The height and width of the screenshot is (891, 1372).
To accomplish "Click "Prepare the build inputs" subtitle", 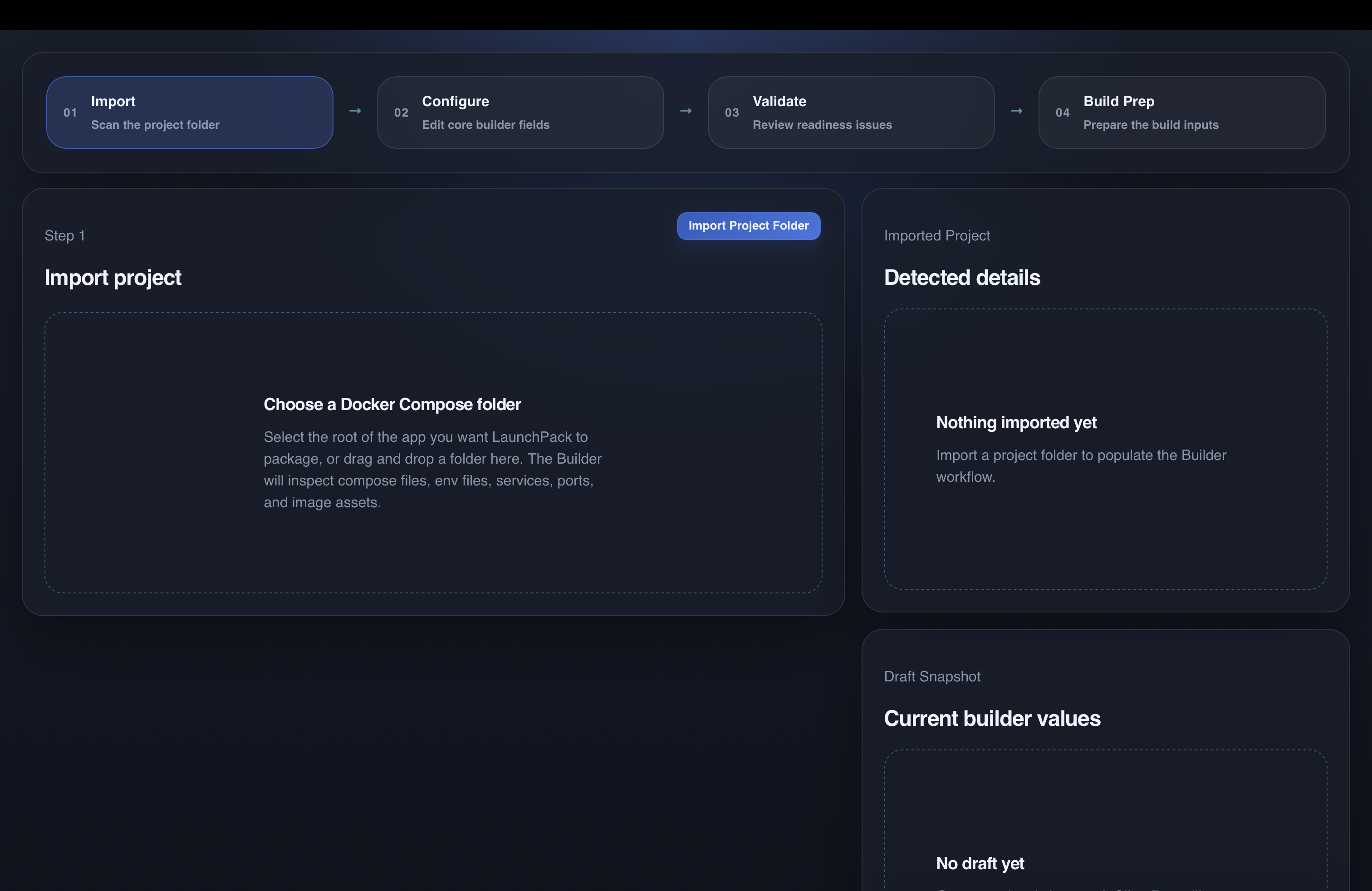I will point(1151,125).
